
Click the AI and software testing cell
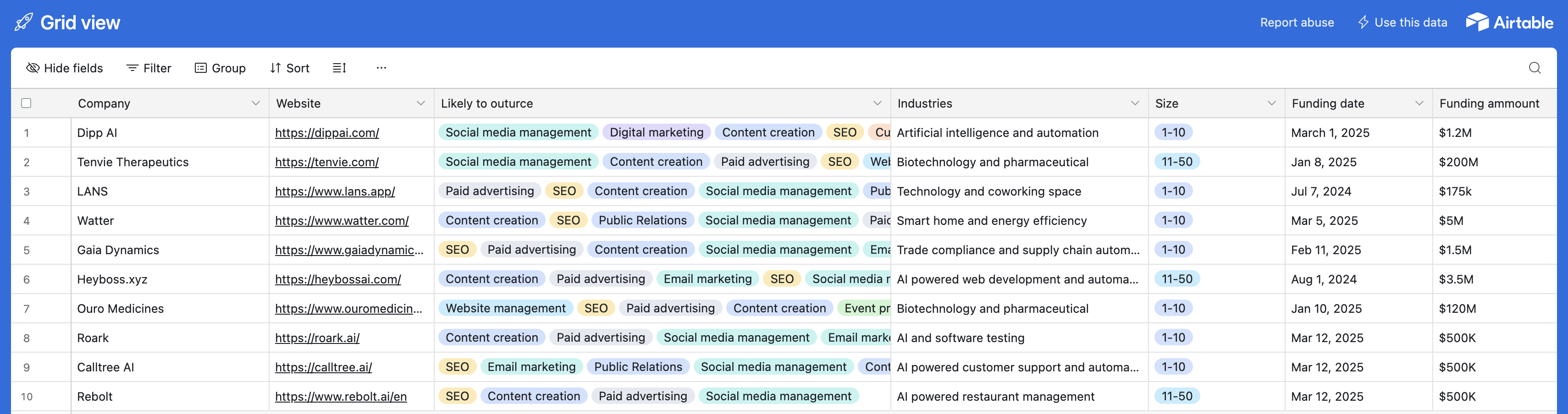pos(1020,338)
